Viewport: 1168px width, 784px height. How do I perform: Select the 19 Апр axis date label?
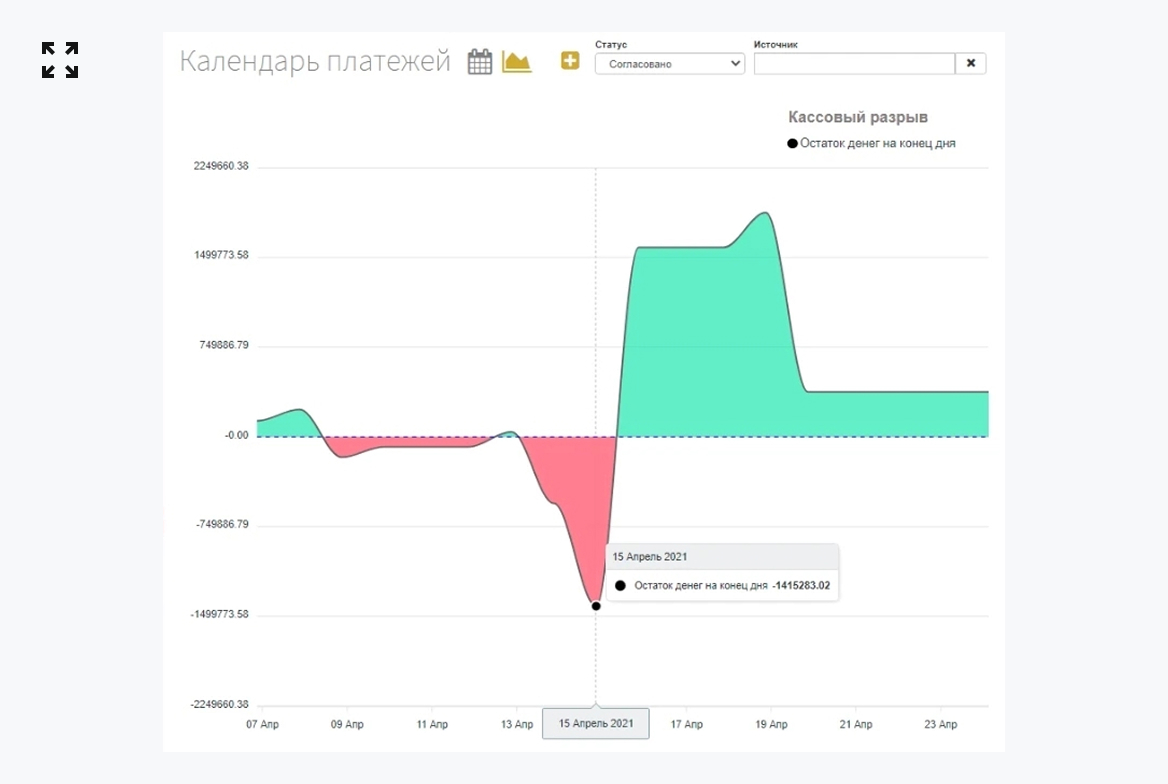(771, 724)
